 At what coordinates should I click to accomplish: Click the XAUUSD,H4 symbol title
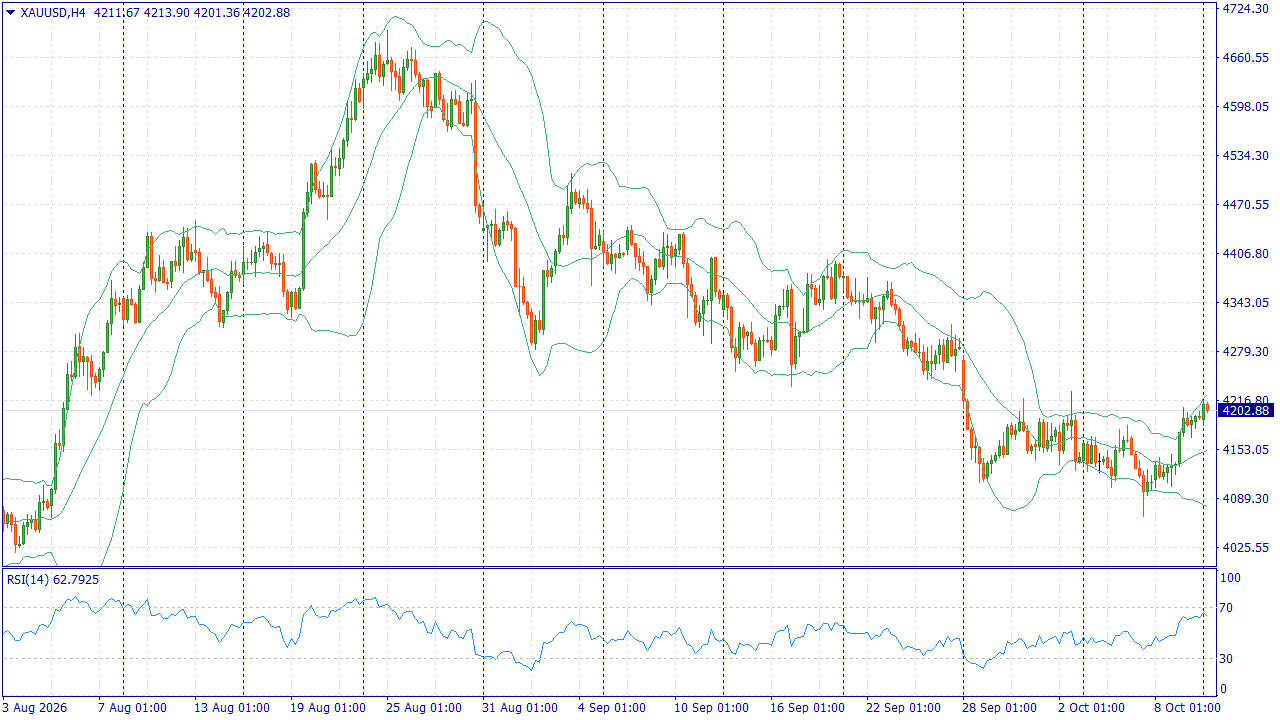pos(52,13)
